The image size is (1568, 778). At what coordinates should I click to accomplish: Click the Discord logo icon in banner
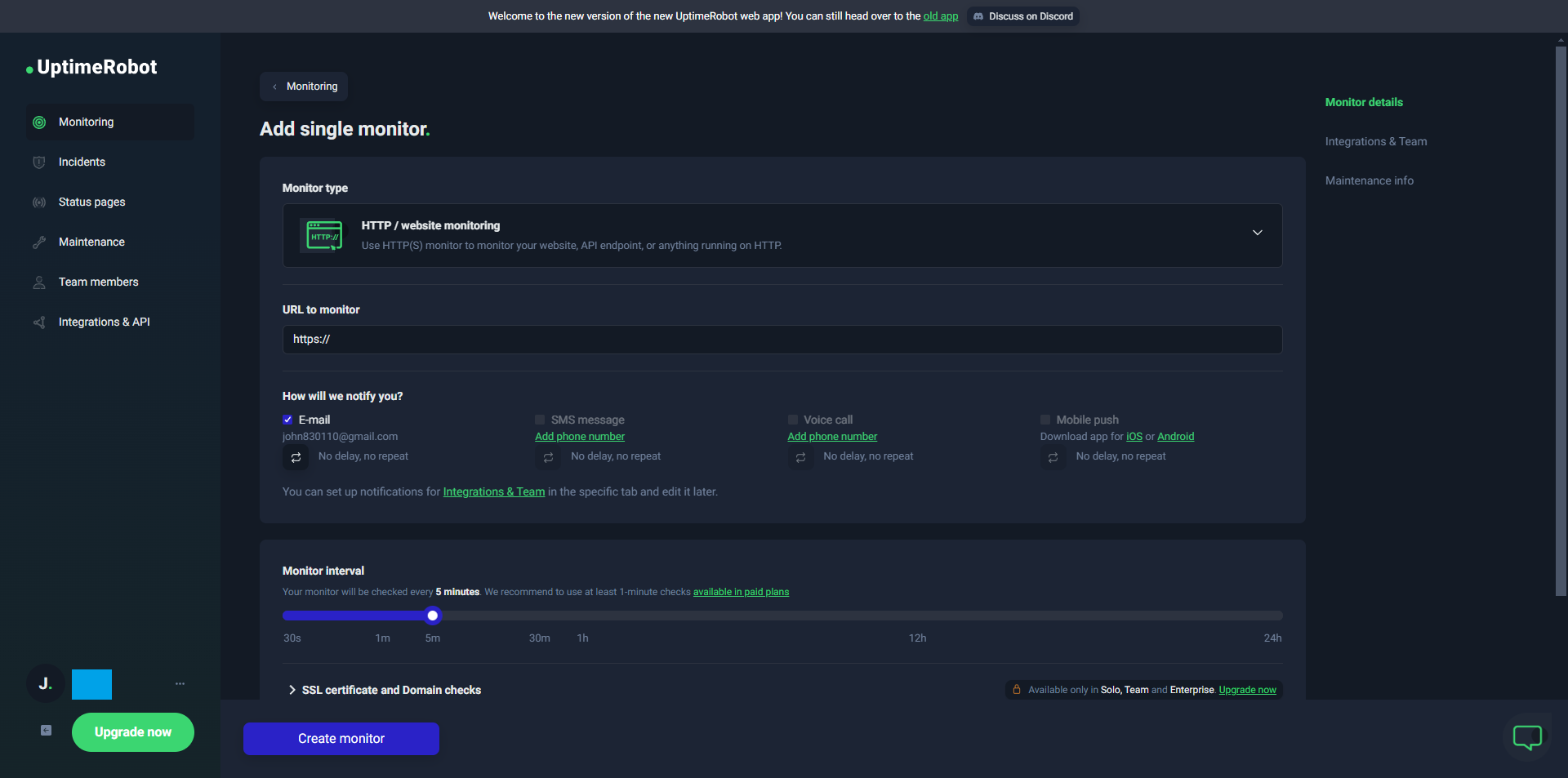pos(978,16)
